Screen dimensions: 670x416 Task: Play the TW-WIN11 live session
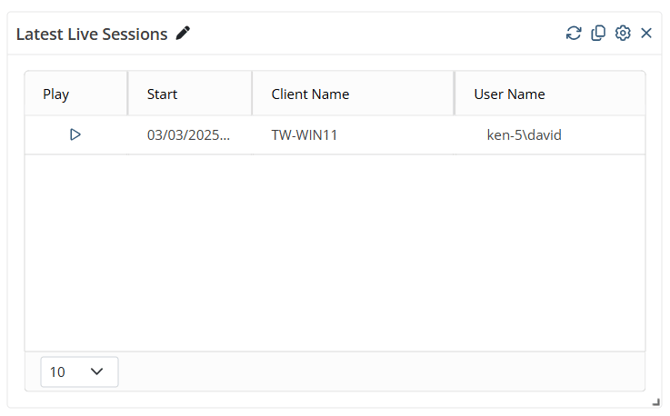[x=75, y=134]
